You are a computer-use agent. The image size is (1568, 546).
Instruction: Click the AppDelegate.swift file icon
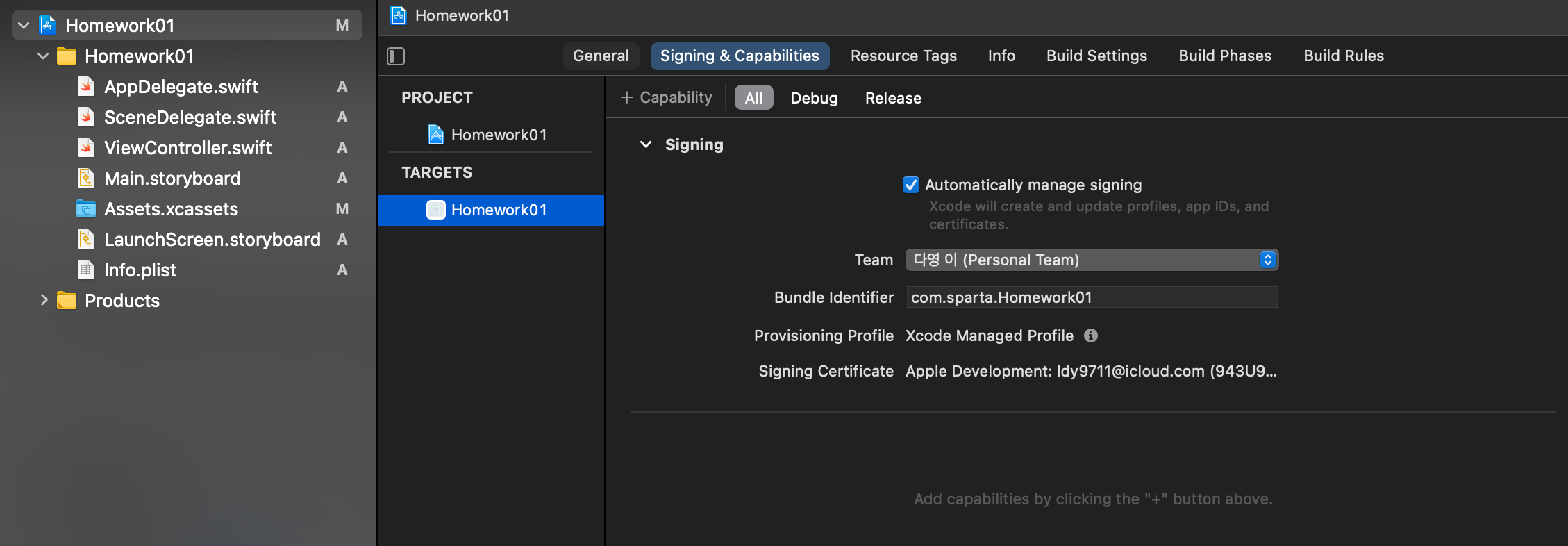(86, 87)
